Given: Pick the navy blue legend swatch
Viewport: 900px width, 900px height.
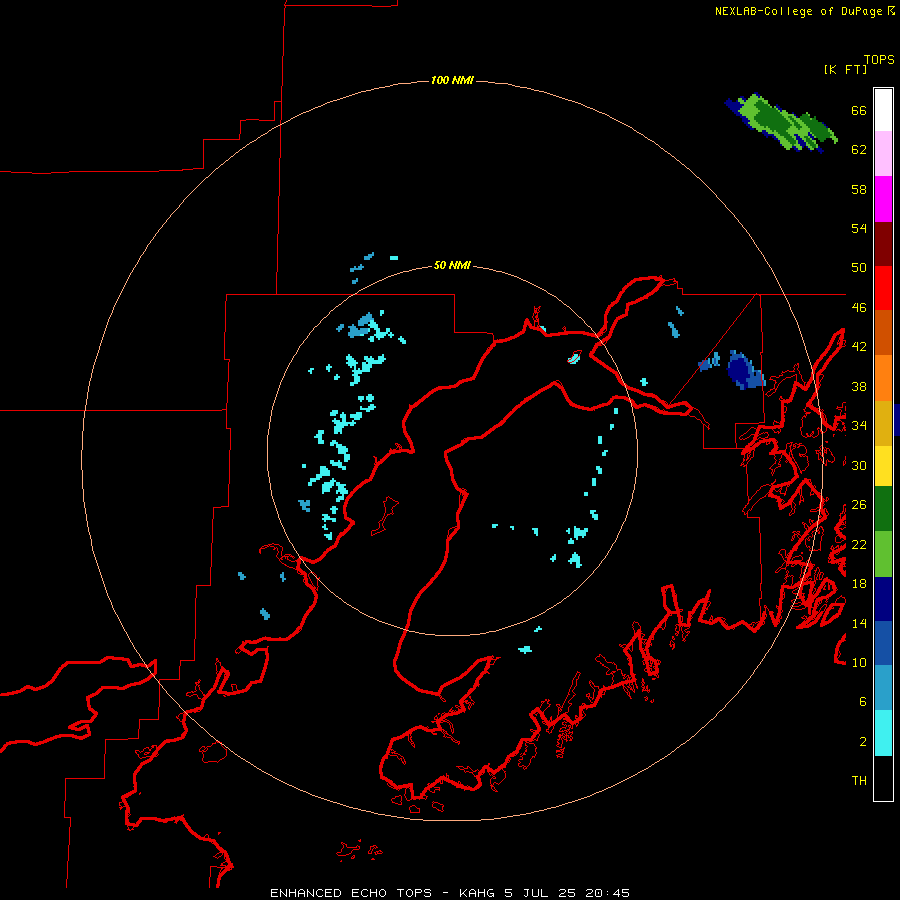Looking at the screenshot, I should (883, 599).
